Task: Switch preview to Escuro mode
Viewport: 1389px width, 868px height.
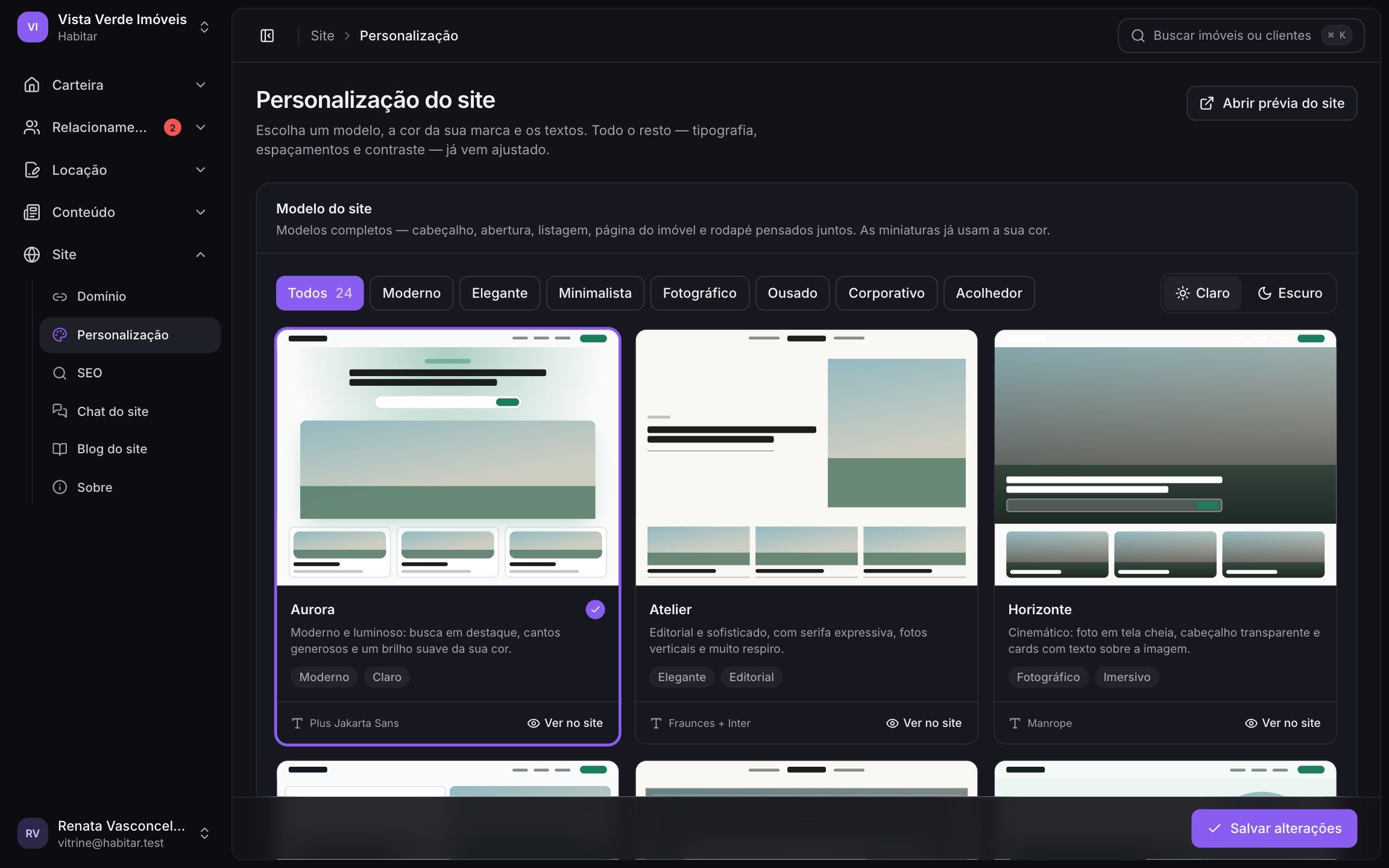Action: 1290,293
